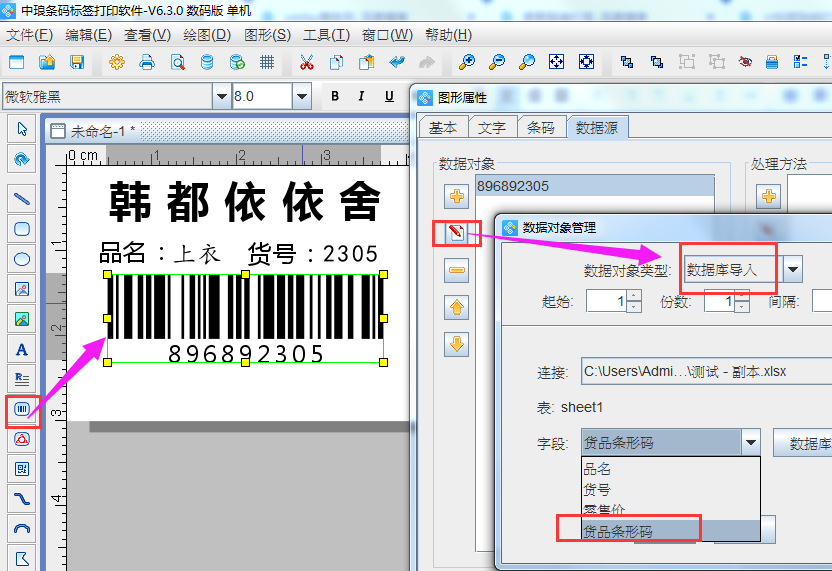This screenshot has height=571, width=832.
Task: Toggle underline text formatting
Action: [x=389, y=97]
